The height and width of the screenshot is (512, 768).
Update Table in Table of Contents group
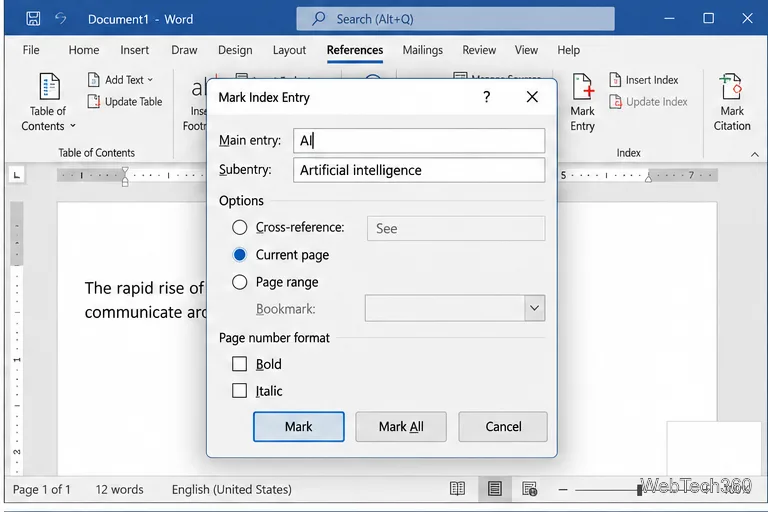pos(125,101)
